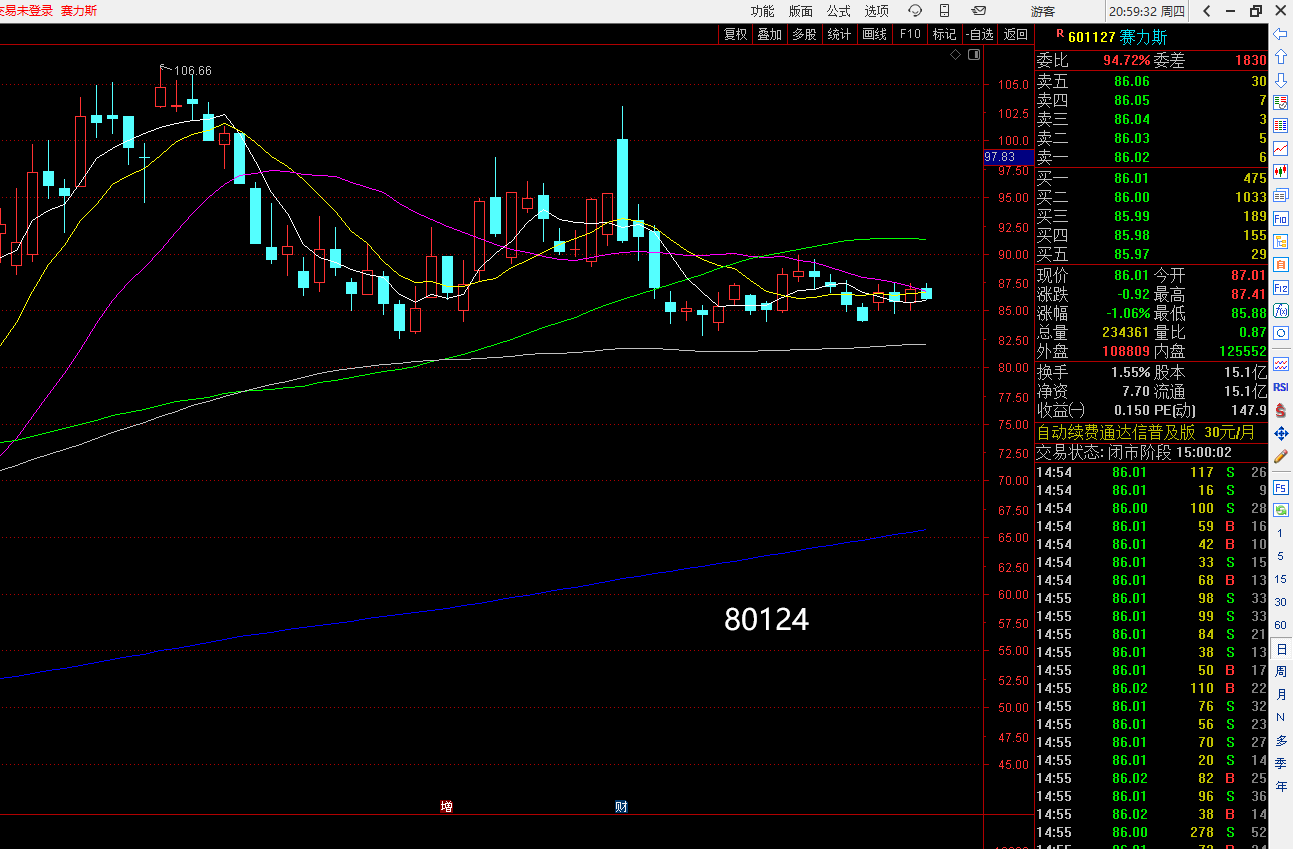
Task: Open the multi-window layout icon
Action: (x=1280, y=195)
